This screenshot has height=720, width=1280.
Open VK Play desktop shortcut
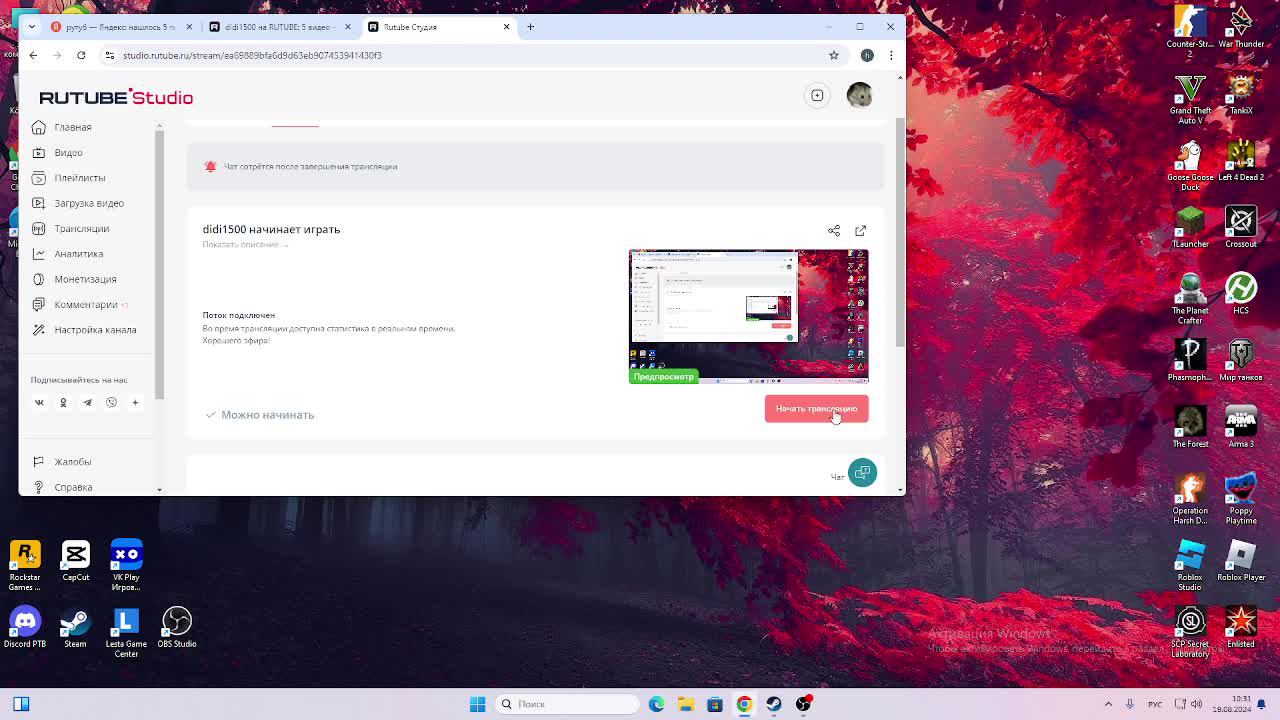[126, 566]
